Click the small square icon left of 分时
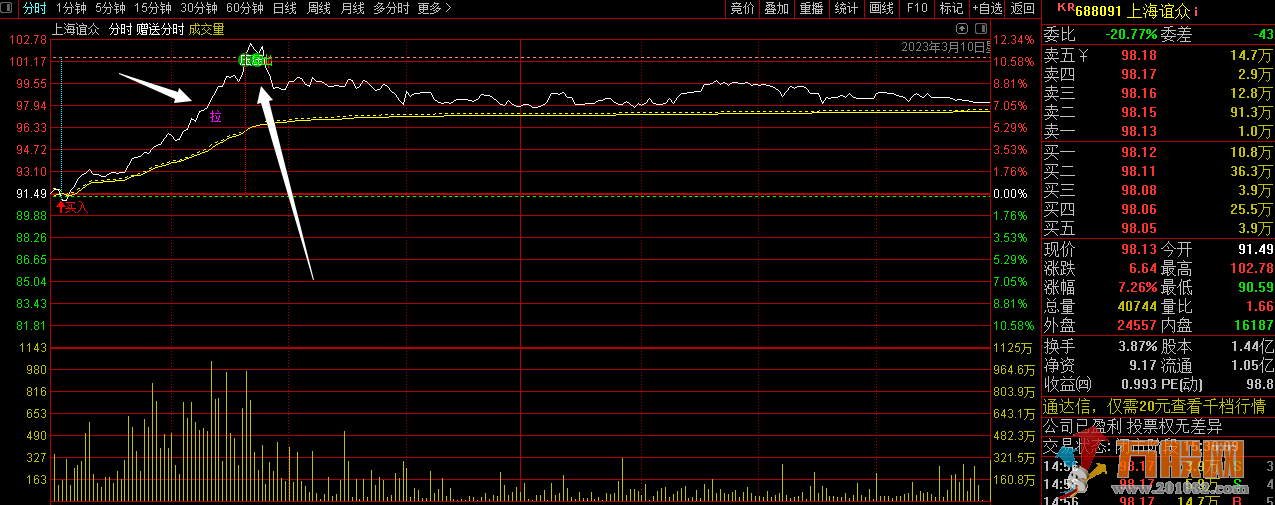This screenshot has width=1275, height=505. point(9,8)
